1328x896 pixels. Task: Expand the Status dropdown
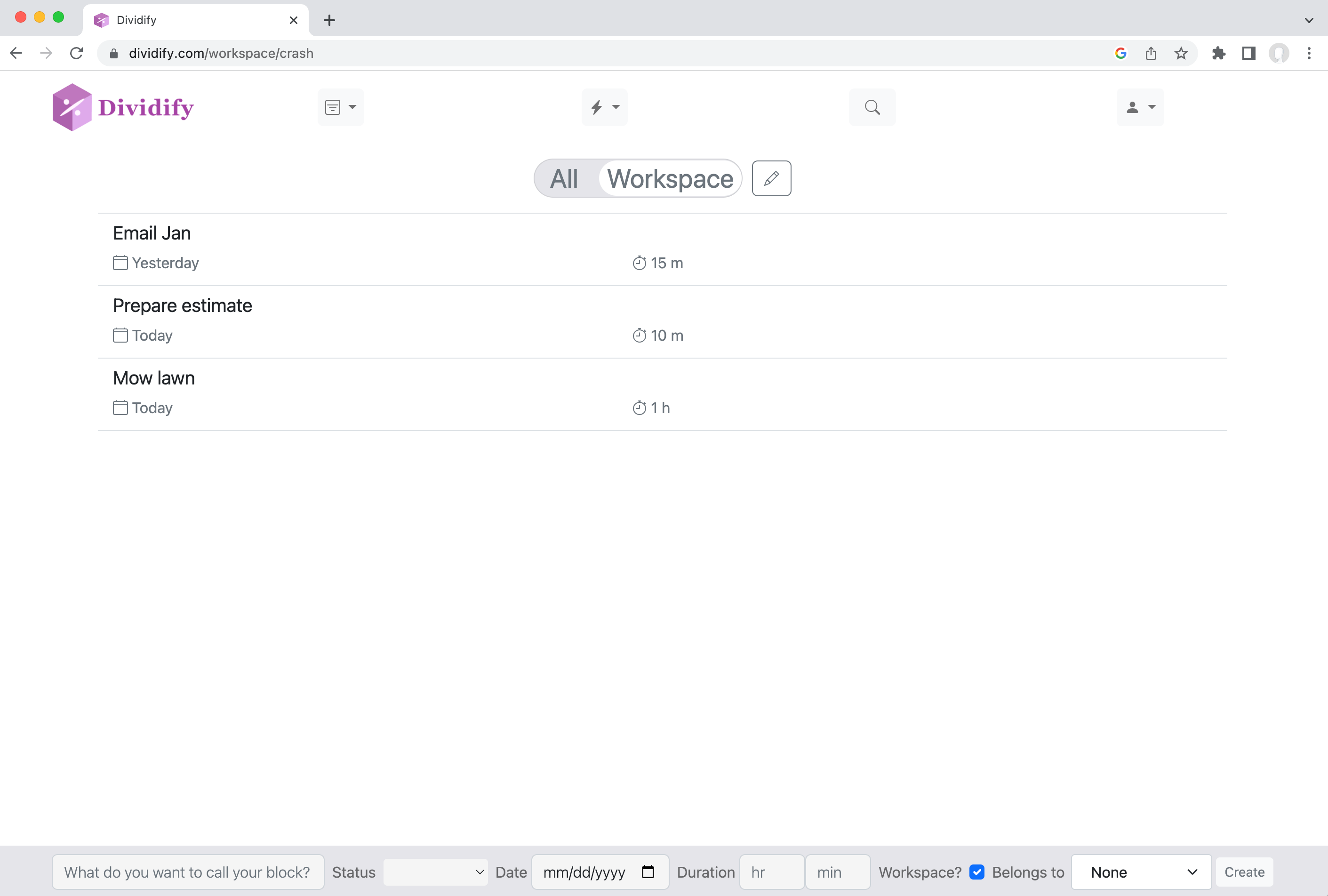435,872
